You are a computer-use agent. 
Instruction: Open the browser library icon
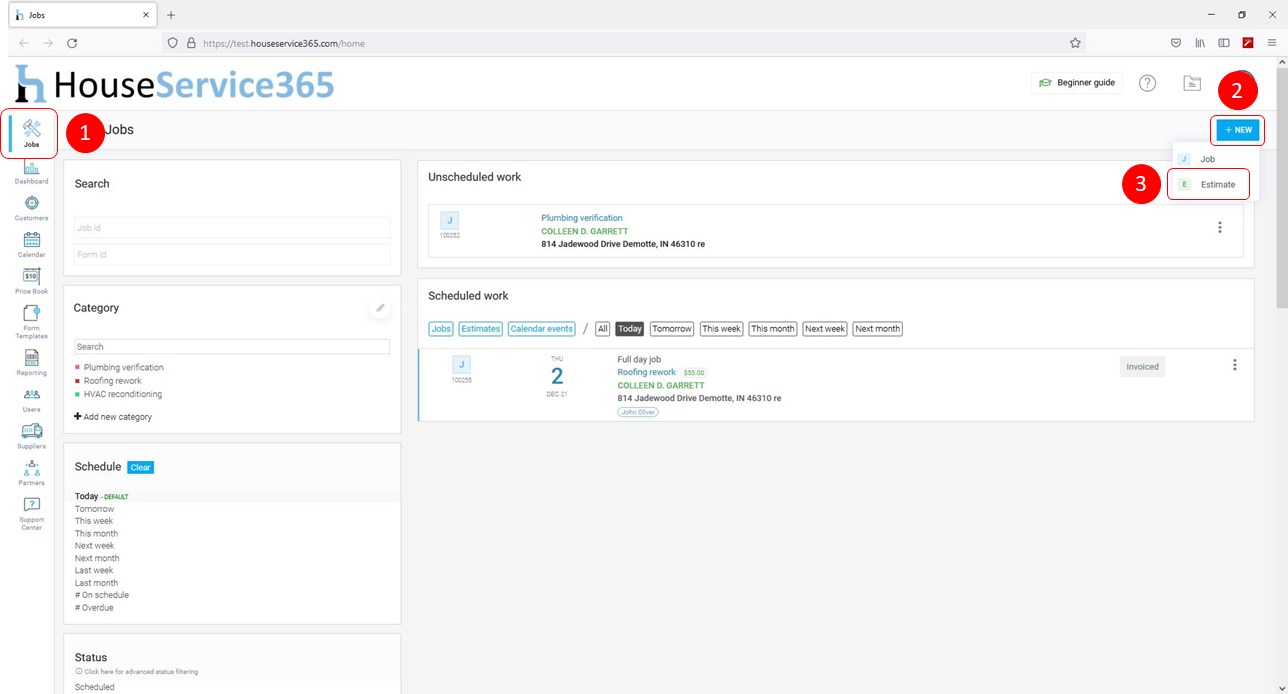1200,43
